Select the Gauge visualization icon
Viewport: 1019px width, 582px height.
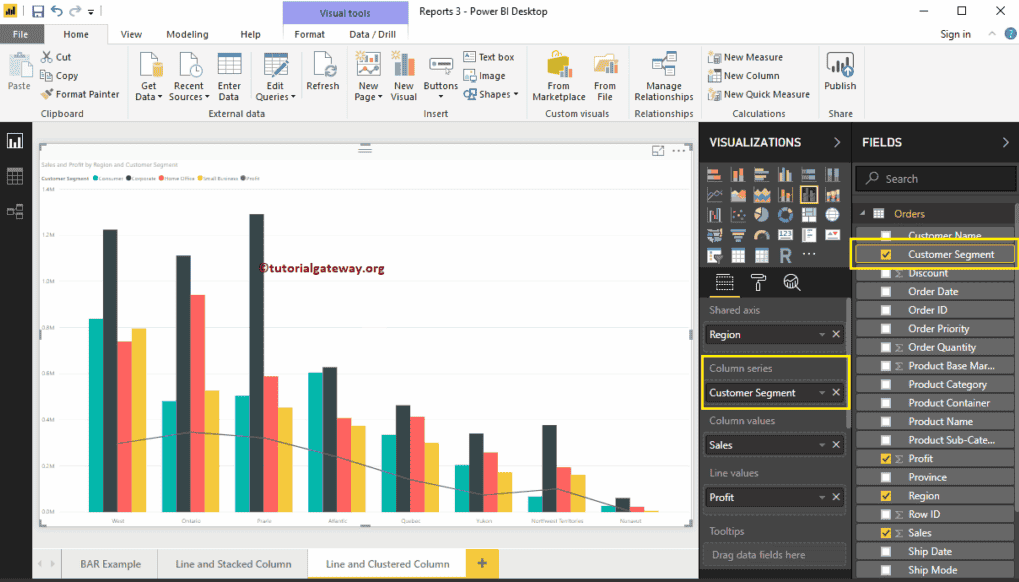point(761,235)
